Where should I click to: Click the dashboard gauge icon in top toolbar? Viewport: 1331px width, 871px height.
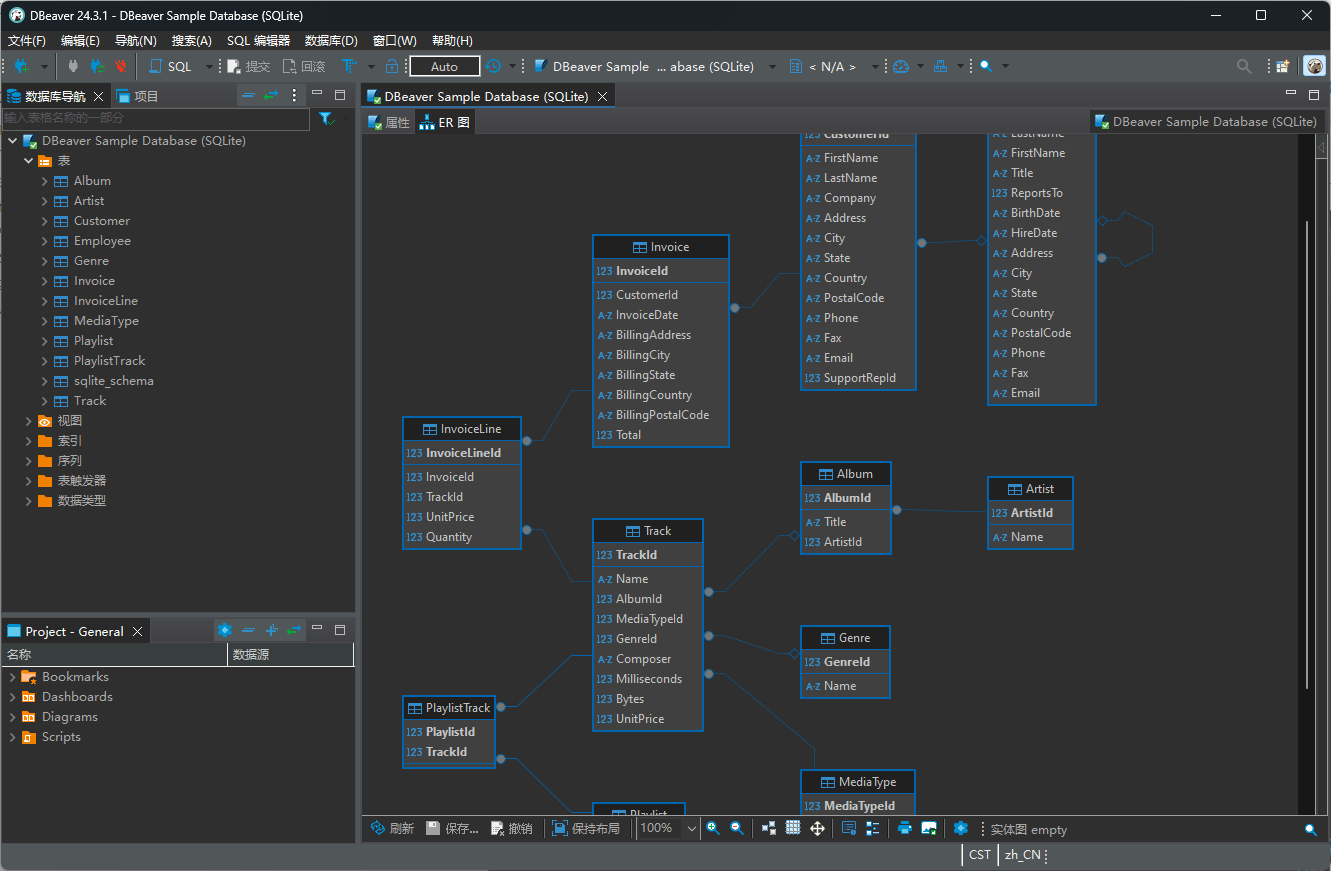pos(901,66)
